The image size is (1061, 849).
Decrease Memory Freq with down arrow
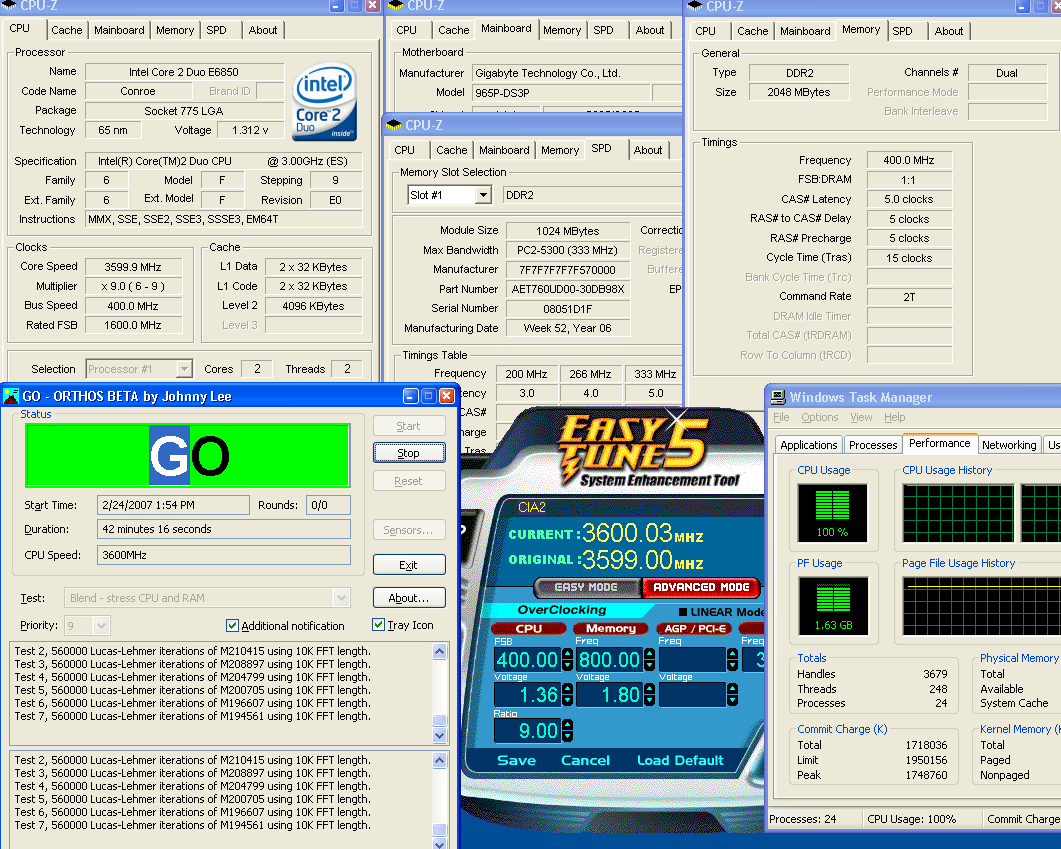649,666
